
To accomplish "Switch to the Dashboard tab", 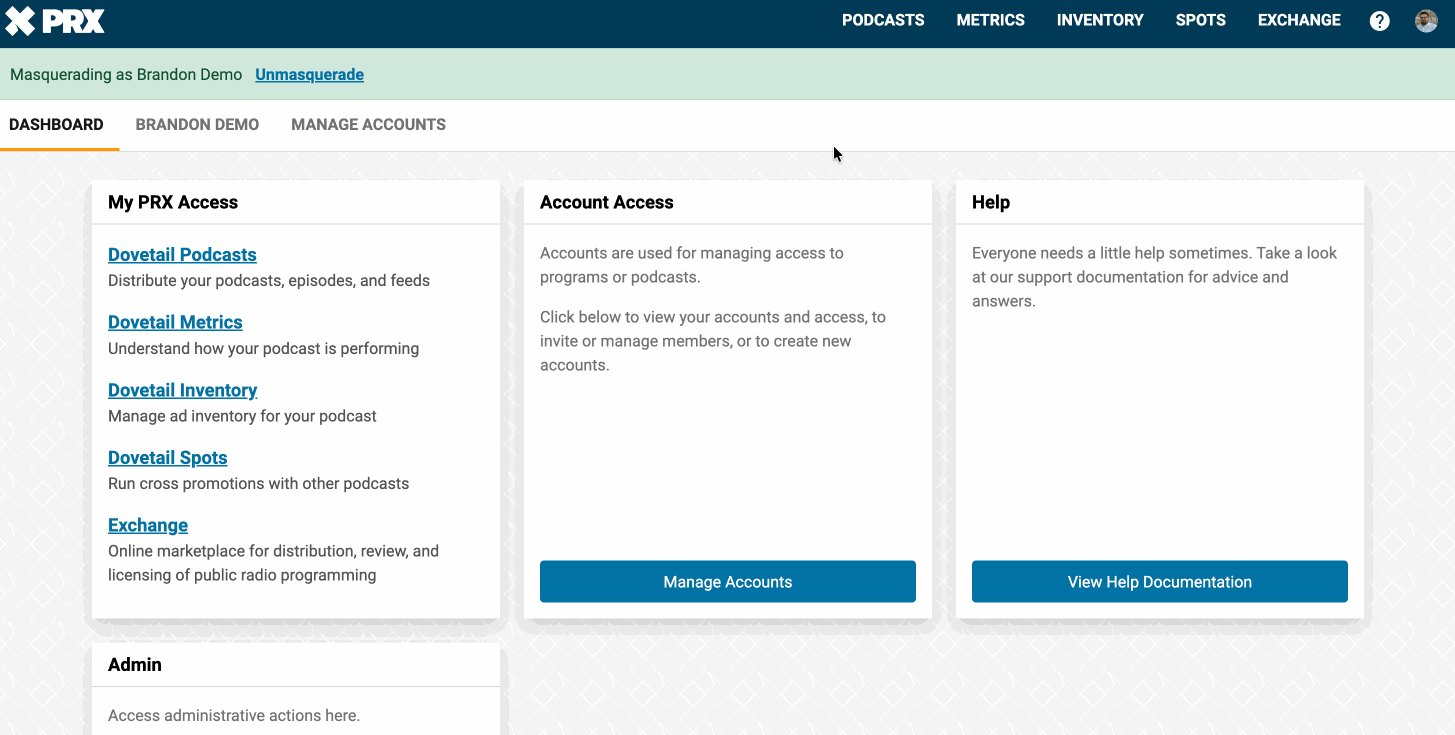I will [56, 125].
